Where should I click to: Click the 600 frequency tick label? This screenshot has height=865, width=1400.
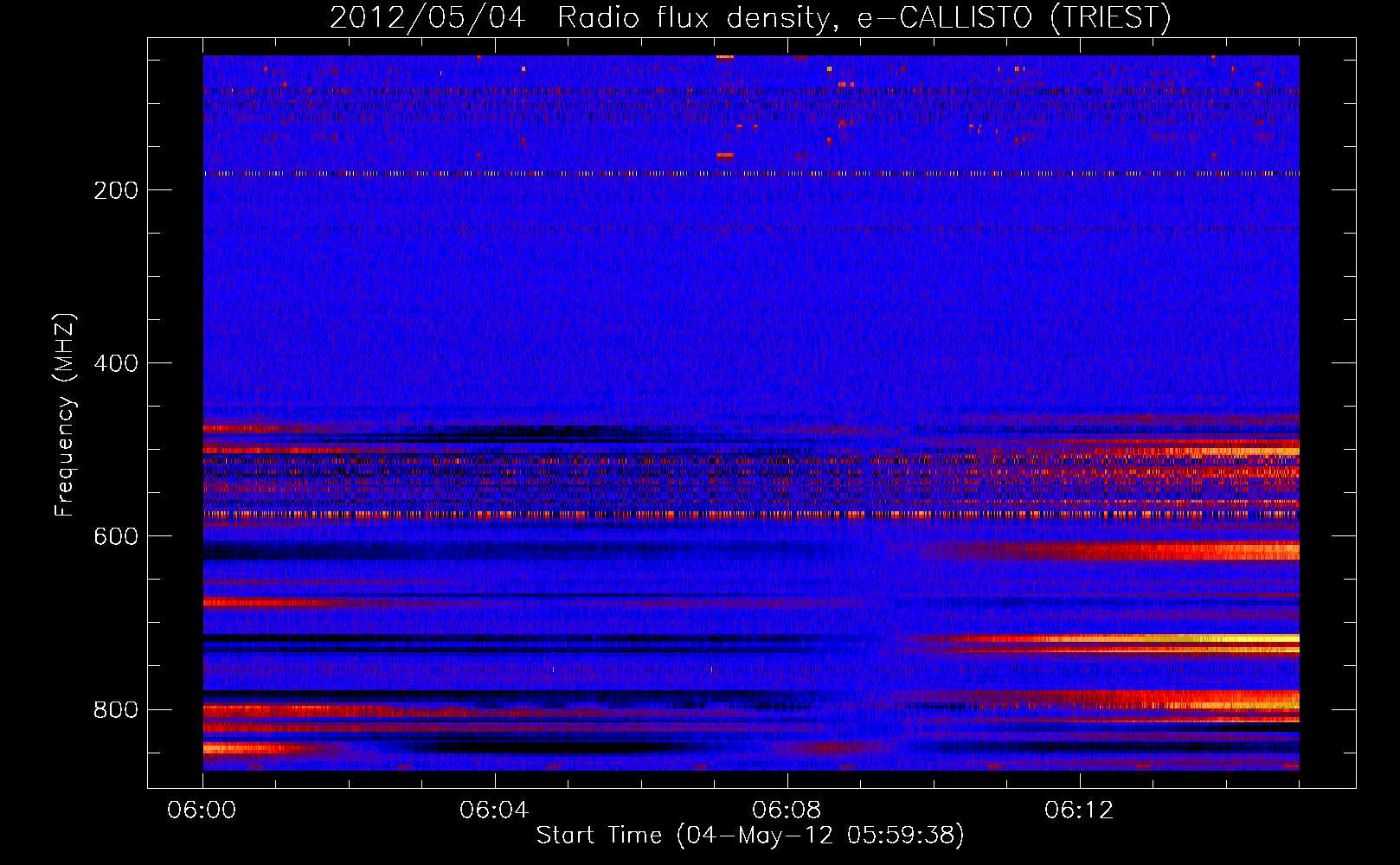[x=116, y=536]
